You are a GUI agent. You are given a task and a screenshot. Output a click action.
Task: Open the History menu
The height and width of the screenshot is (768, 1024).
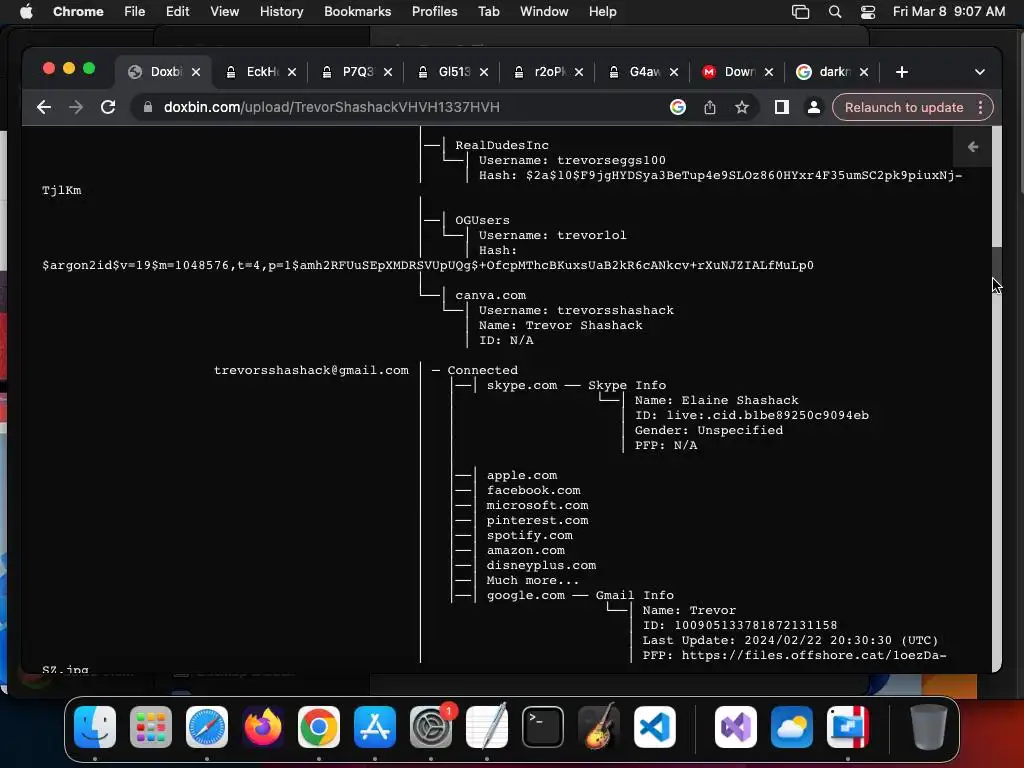pyautogui.click(x=281, y=12)
